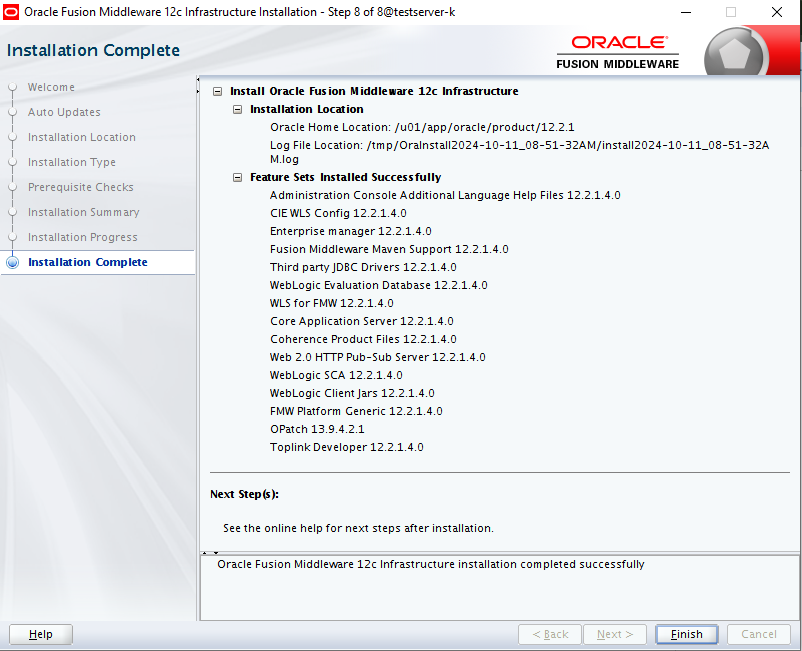Click the disabled Next button
The width and height of the screenshot is (802, 651).
coord(615,634)
